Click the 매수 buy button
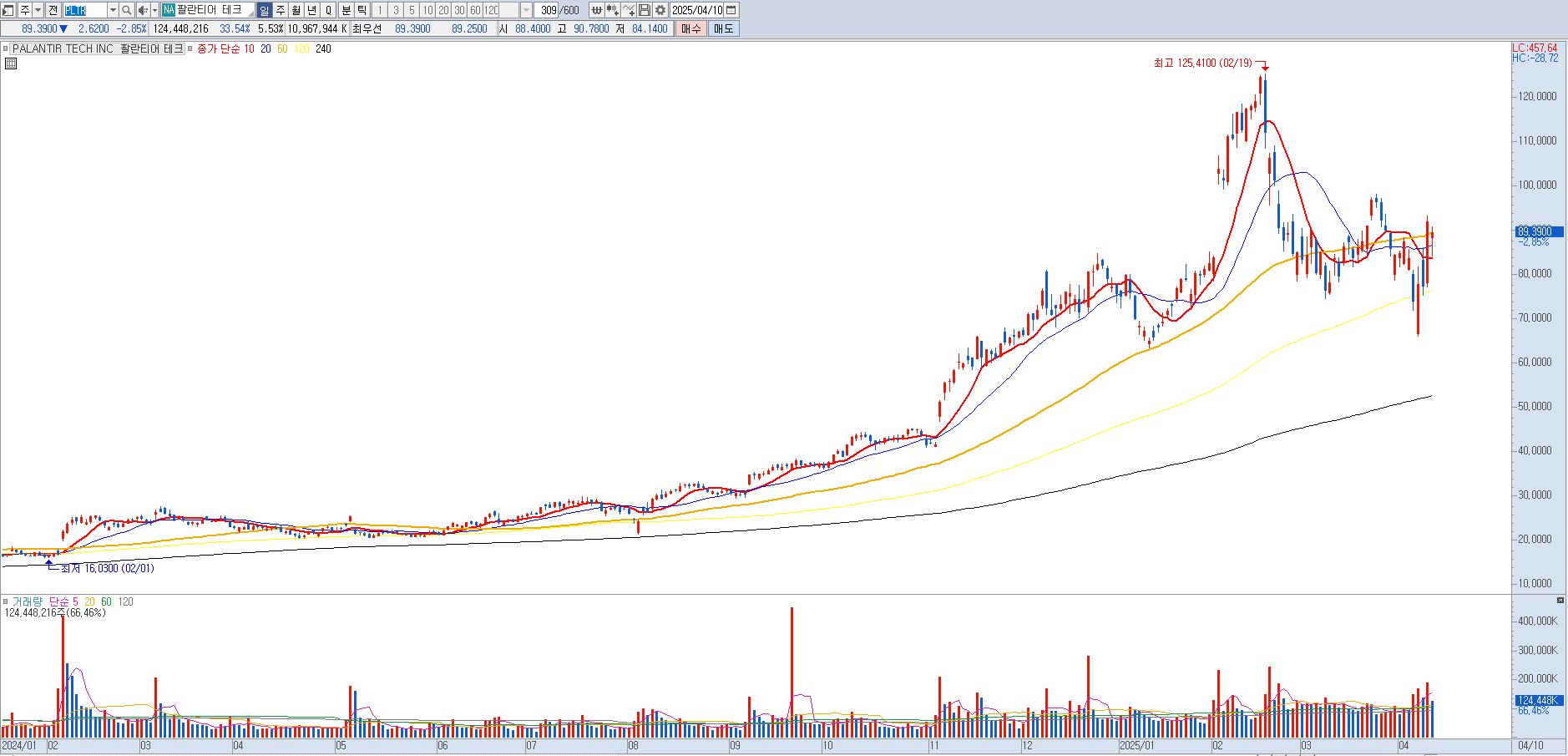This screenshot has width=1568, height=756. coord(690,28)
